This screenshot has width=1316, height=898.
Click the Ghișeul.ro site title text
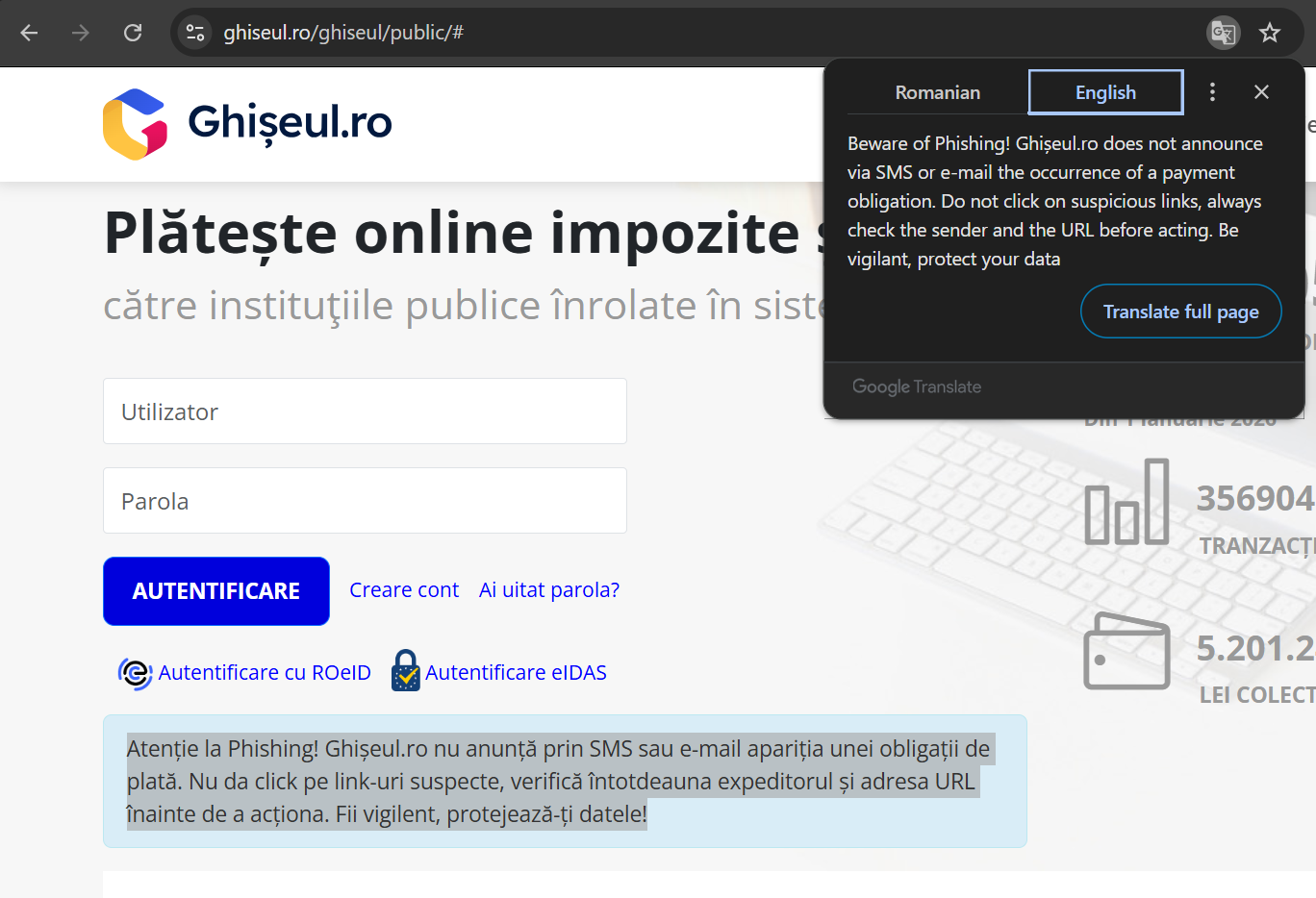coord(290,123)
